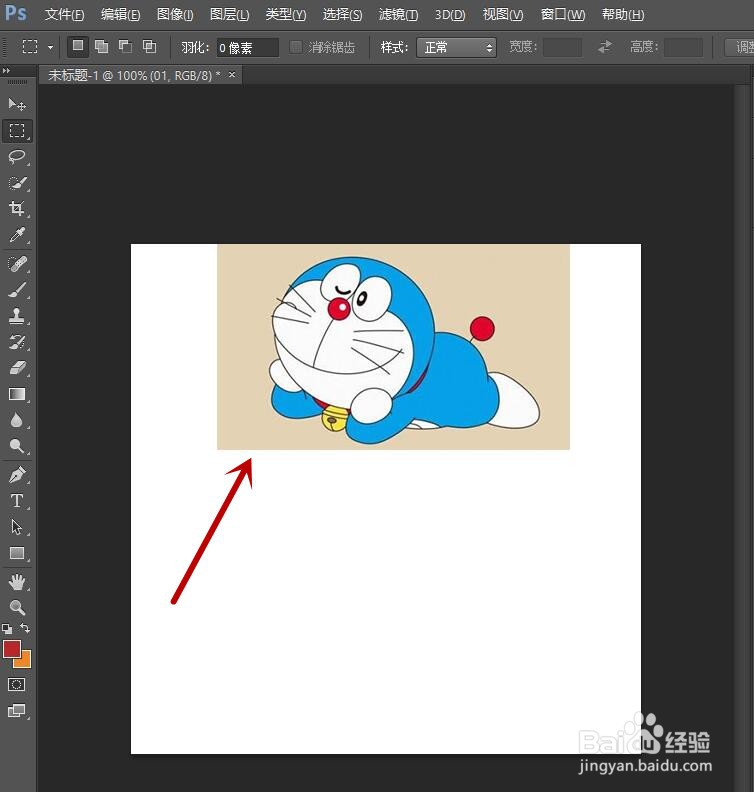Select the Crop tool
Image resolution: width=754 pixels, height=792 pixels.
[x=17, y=209]
